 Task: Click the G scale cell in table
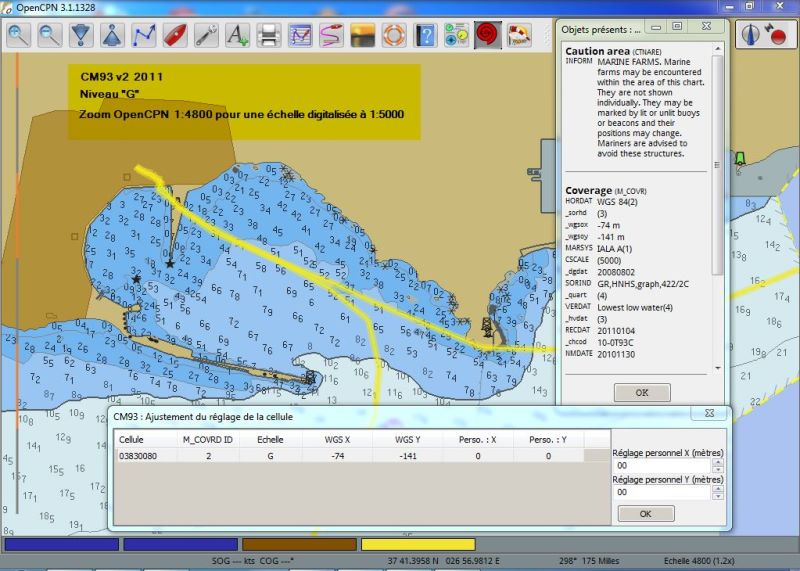pyautogui.click(x=270, y=456)
